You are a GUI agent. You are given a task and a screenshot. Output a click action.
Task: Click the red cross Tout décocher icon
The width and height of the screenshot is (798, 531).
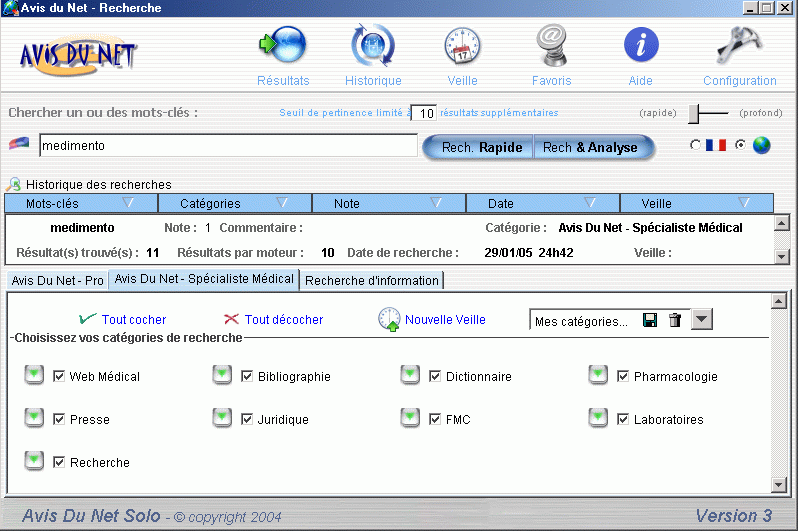point(231,319)
